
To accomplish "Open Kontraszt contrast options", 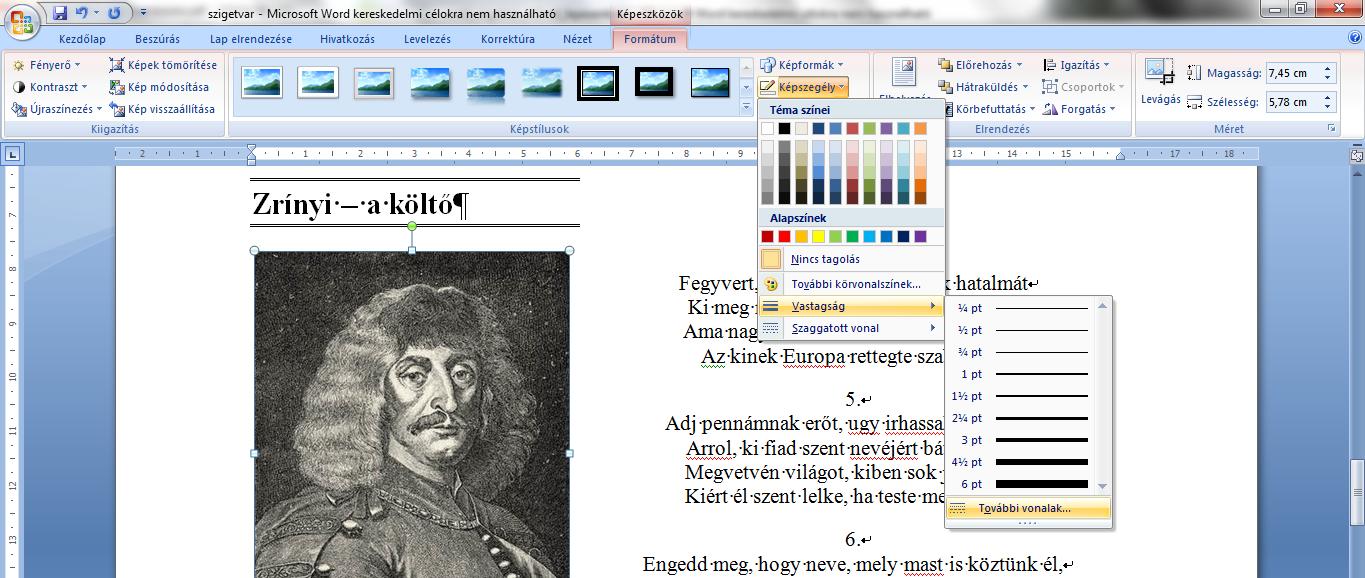I will pos(50,87).
